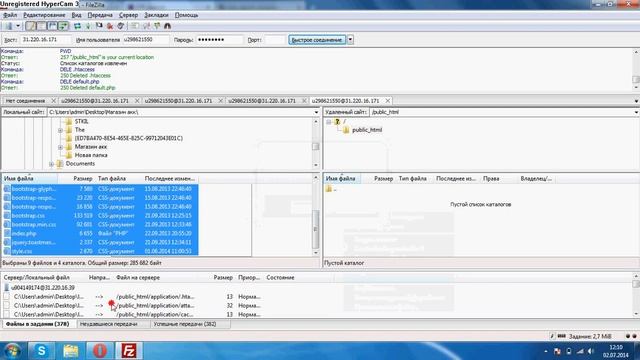Screen dimensions: 640x360
Task: Open the directory listing filters icon
Action: coord(135,26)
